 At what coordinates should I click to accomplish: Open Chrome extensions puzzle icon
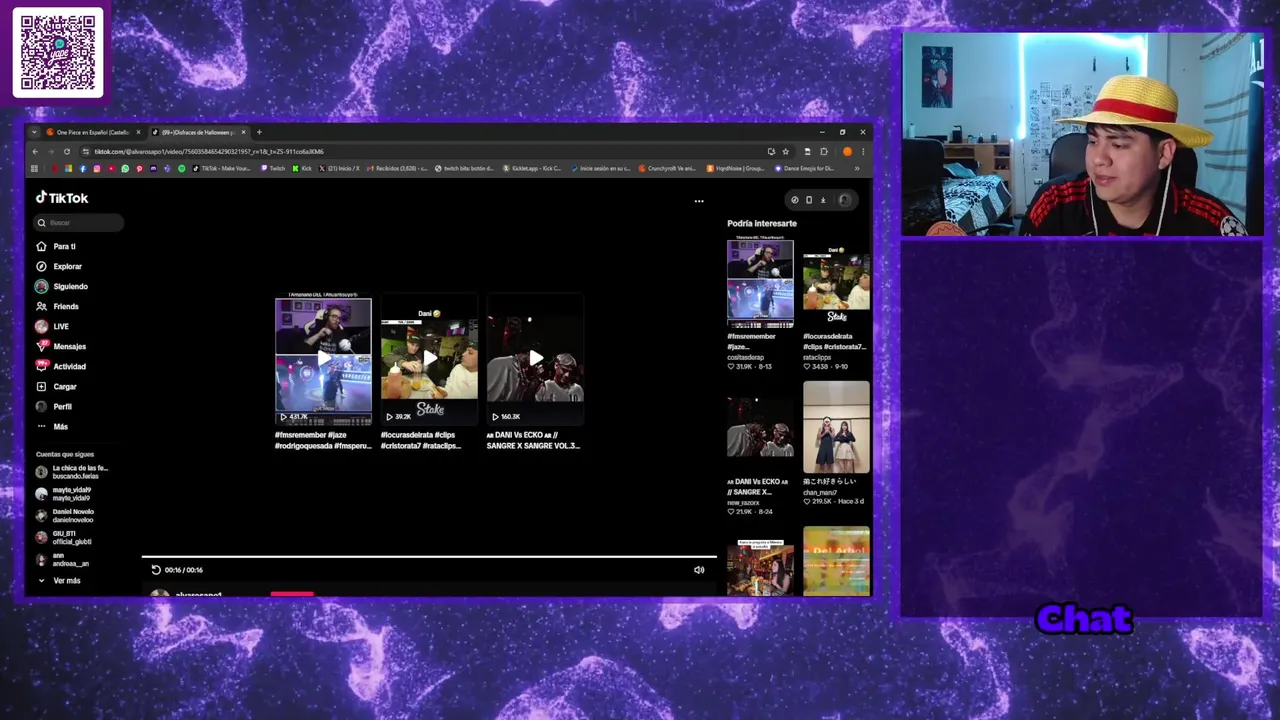(824, 152)
